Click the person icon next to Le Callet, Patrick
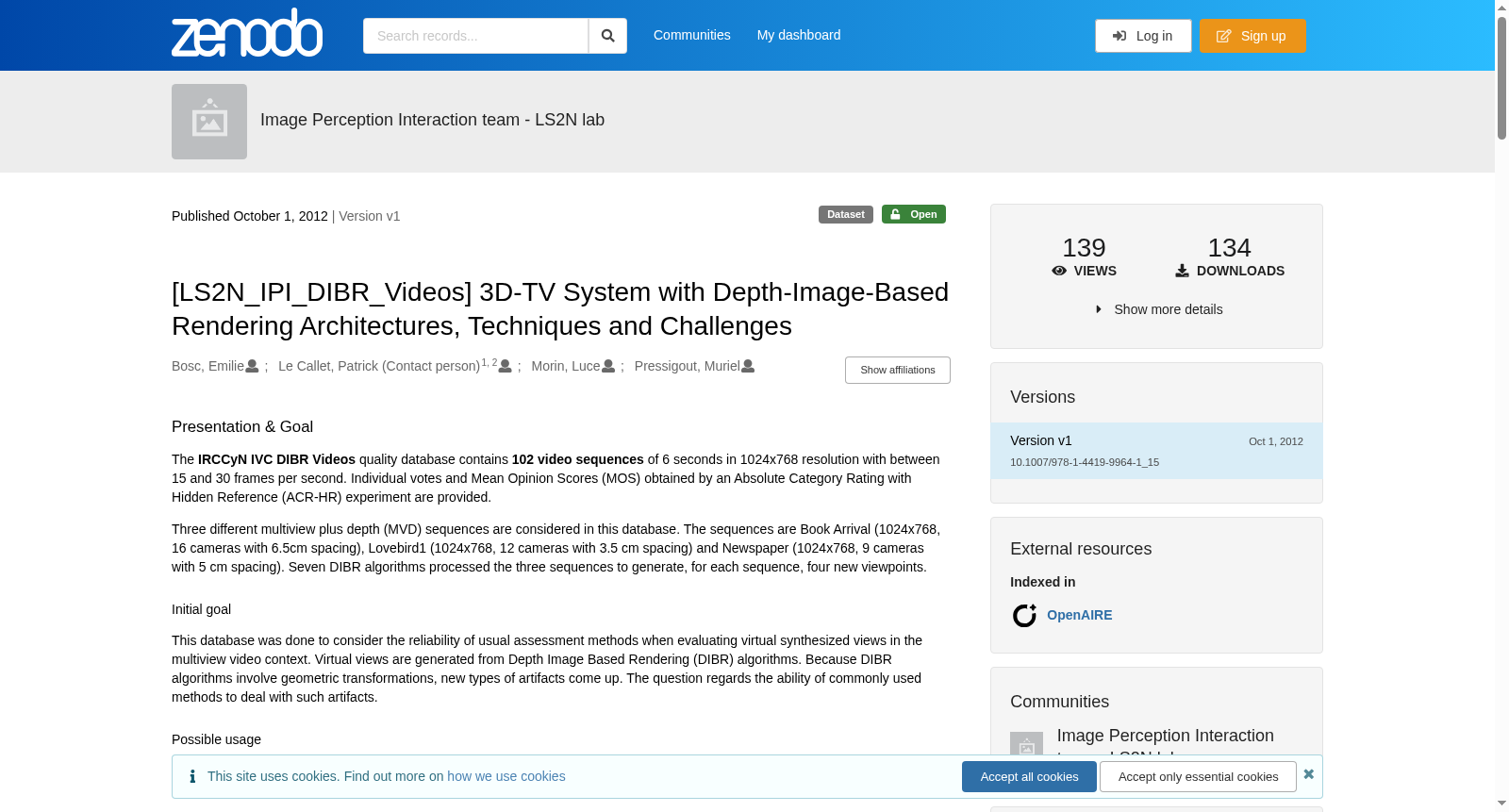Screen dimensions: 1509x812 coord(506,366)
